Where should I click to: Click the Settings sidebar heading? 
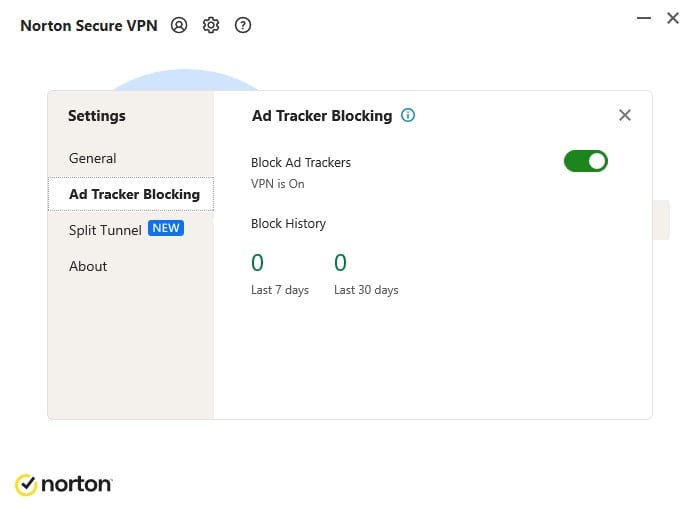coord(97,116)
